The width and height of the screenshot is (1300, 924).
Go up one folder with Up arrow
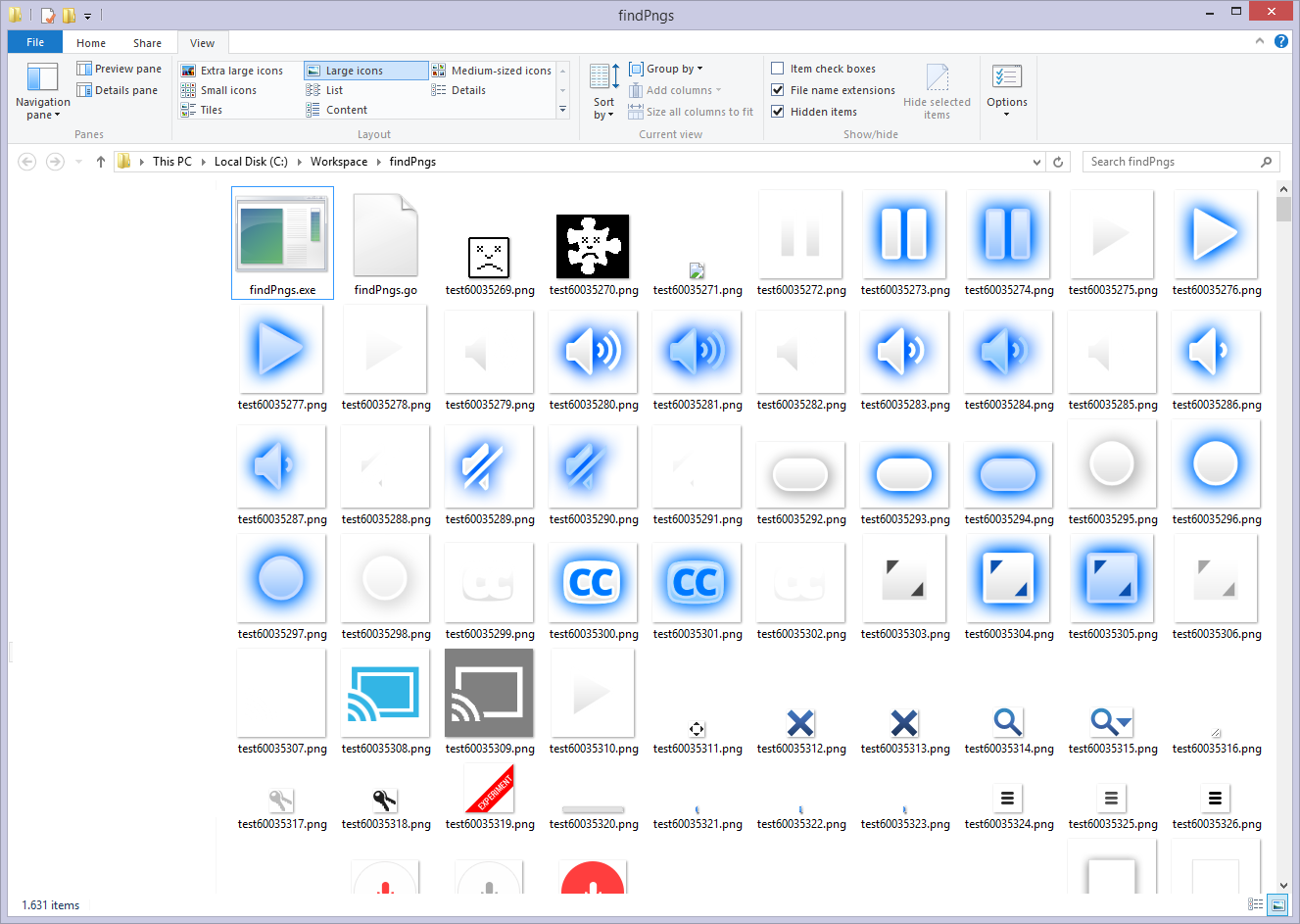coord(100,162)
